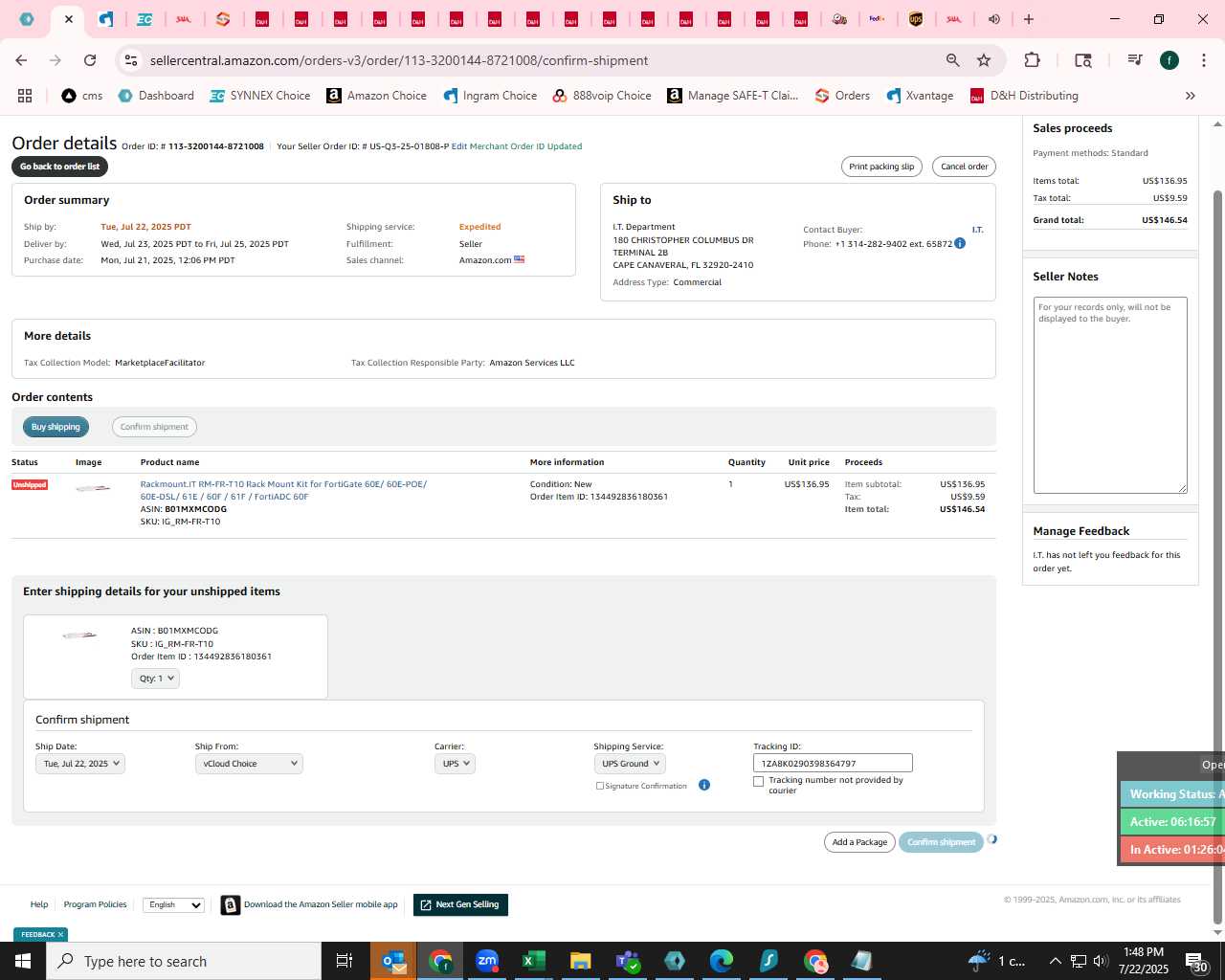
Task: Open the Ship From vCloud Choice dropdown
Action: (x=249, y=764)
